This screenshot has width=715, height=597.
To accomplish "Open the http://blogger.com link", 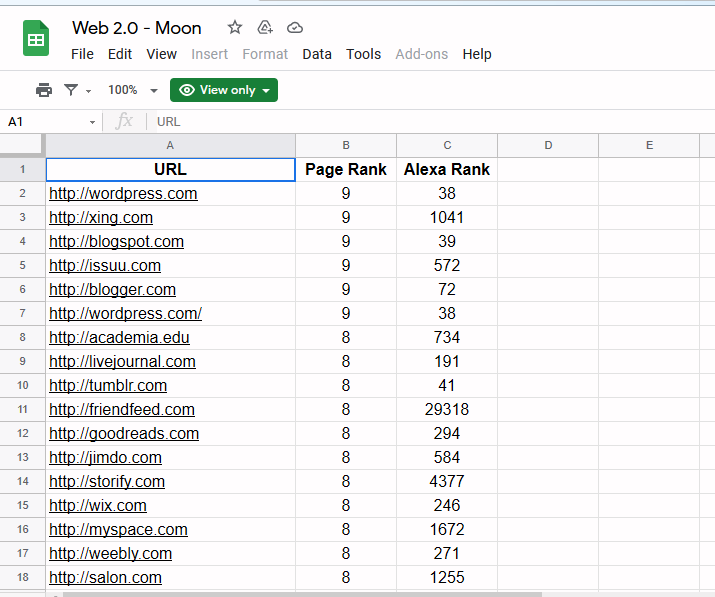I will tap(112, 290).
